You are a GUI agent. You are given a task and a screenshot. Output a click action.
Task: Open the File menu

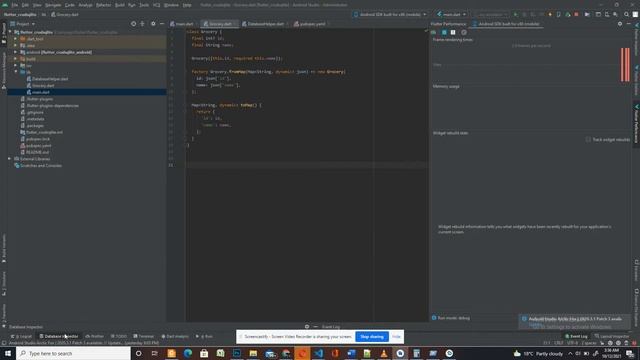[x=15, y=5]
